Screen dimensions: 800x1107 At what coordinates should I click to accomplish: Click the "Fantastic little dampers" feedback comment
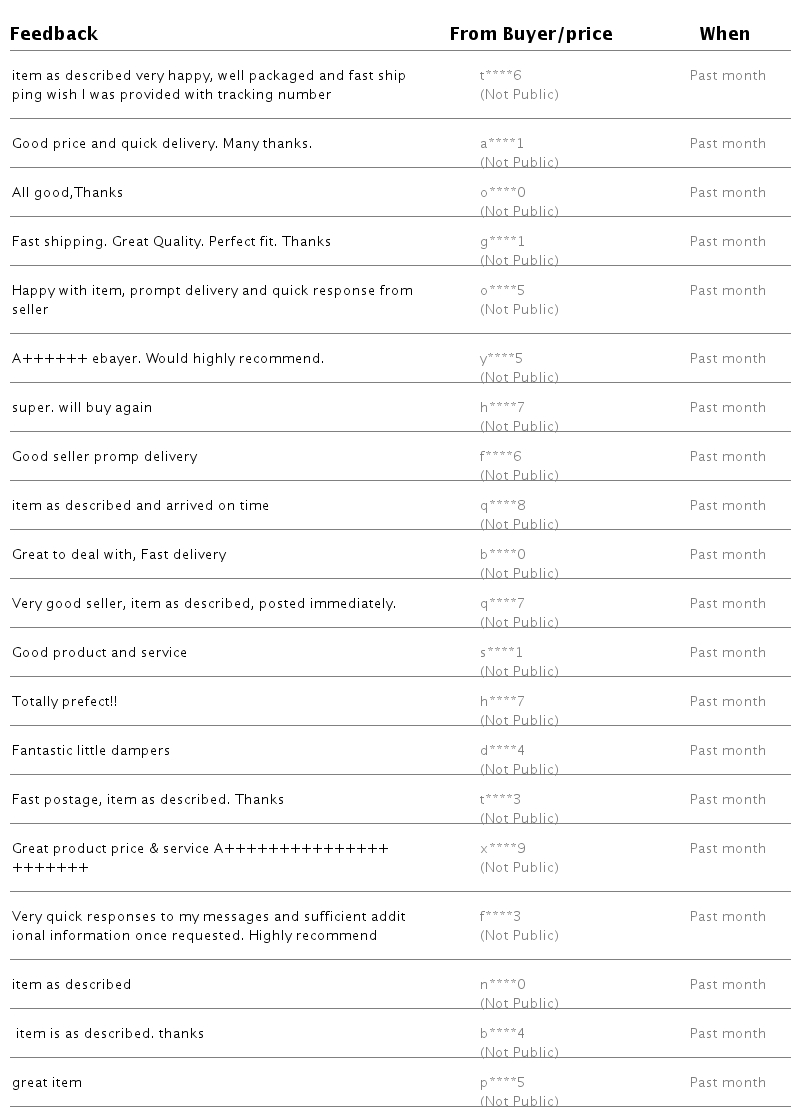(91, 750)
